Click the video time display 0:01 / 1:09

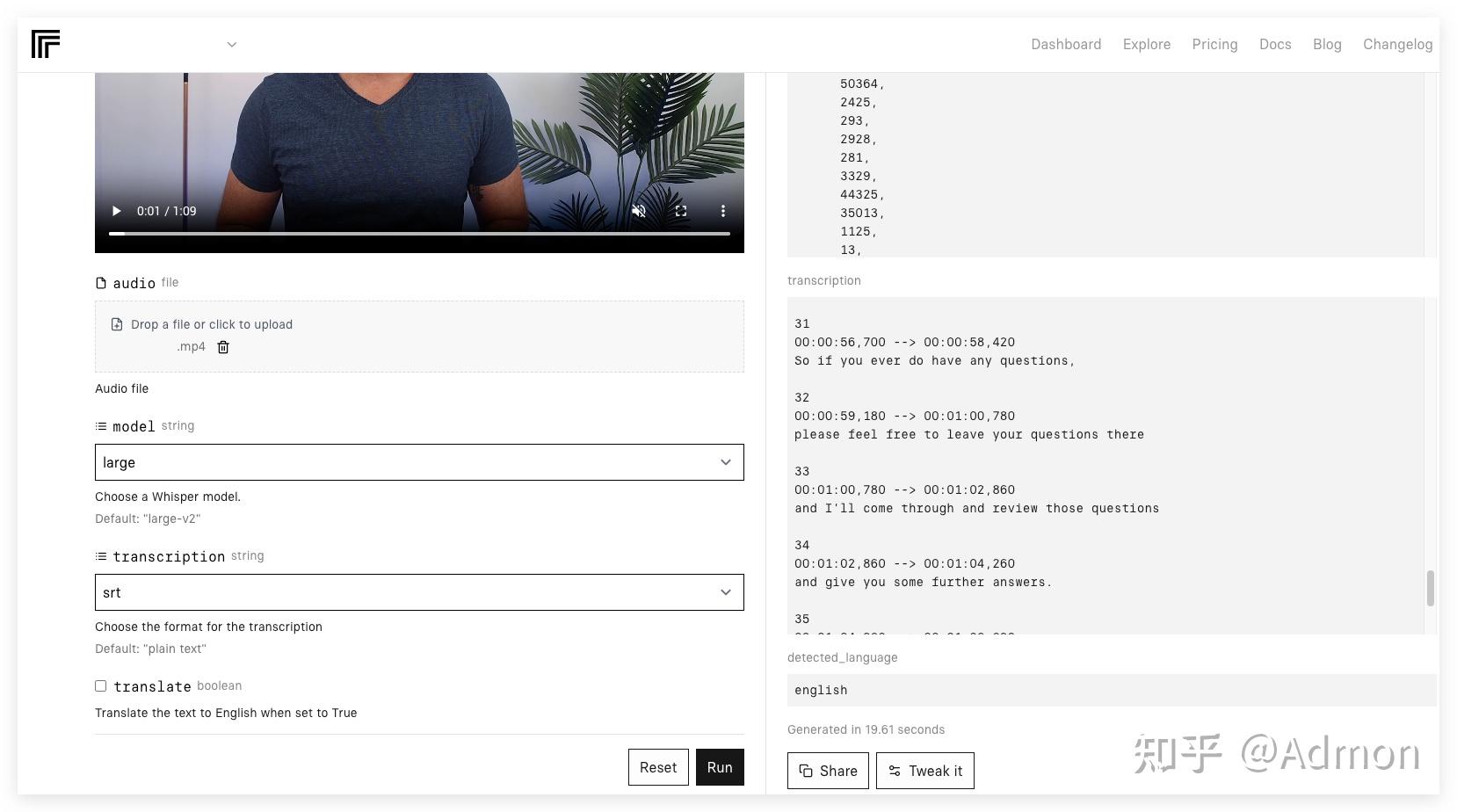tap(166, 211)
